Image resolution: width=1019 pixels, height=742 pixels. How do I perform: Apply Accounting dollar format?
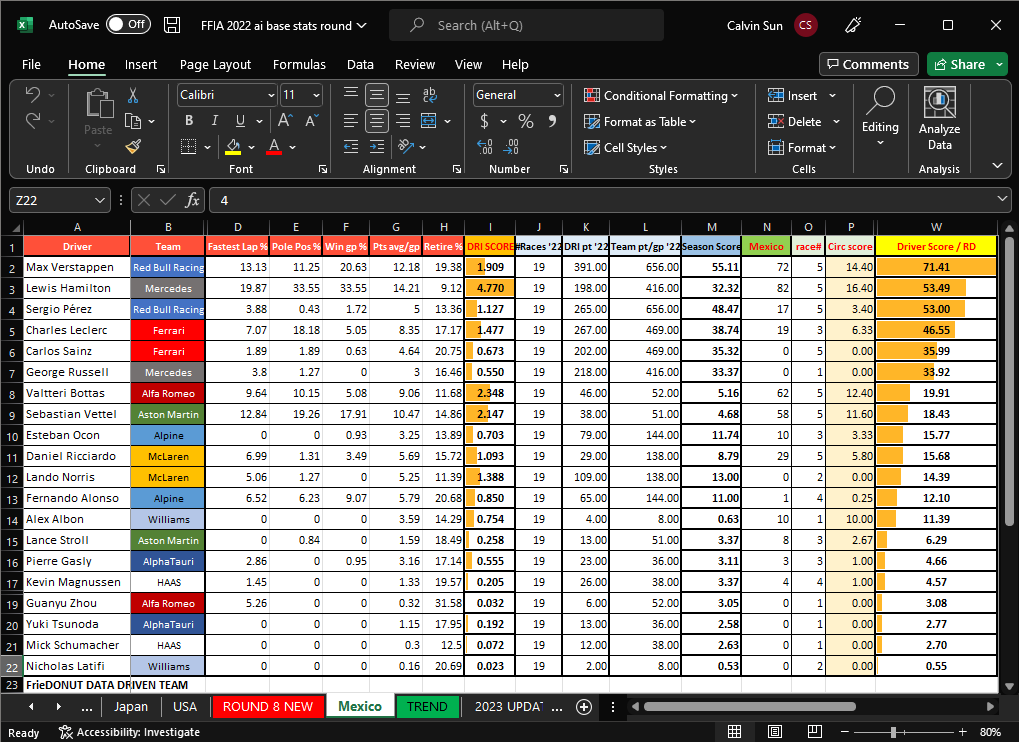pos(484,121)
